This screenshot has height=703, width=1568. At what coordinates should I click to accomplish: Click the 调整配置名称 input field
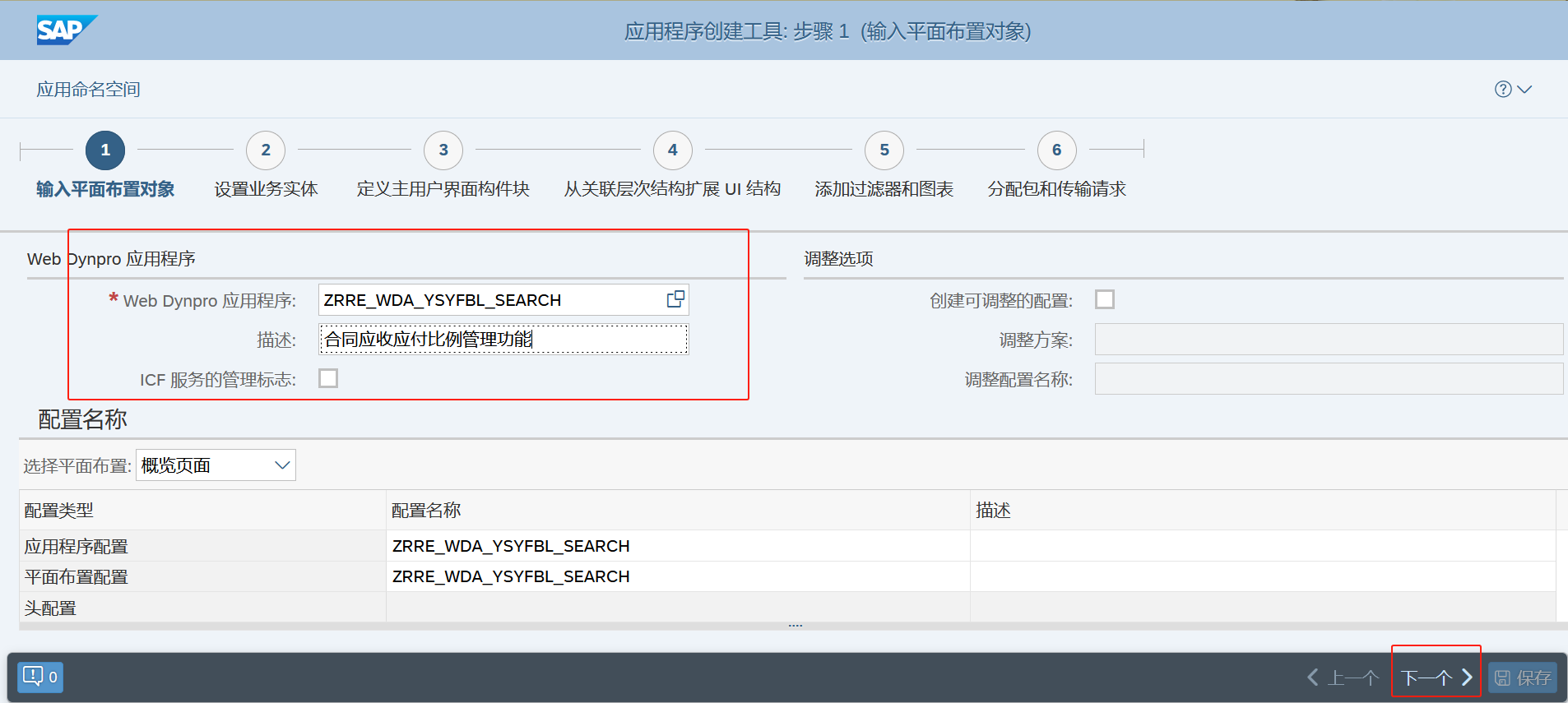coord(1329,379)
